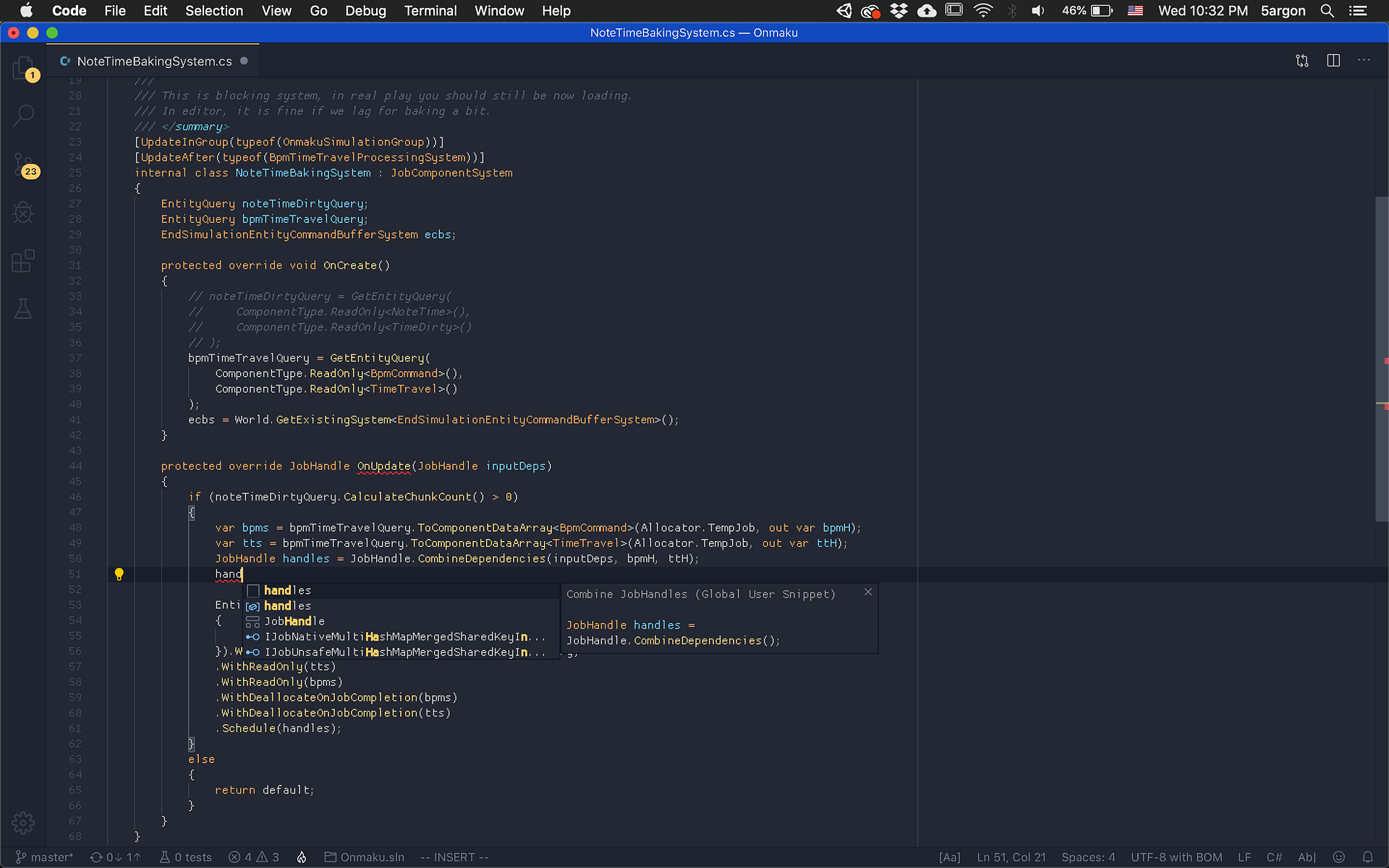Open the Extensions view

[23, 261]
